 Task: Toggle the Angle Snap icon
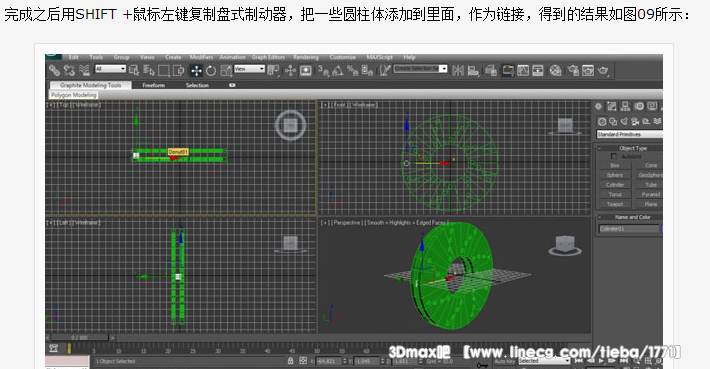(x=338, y=70)
